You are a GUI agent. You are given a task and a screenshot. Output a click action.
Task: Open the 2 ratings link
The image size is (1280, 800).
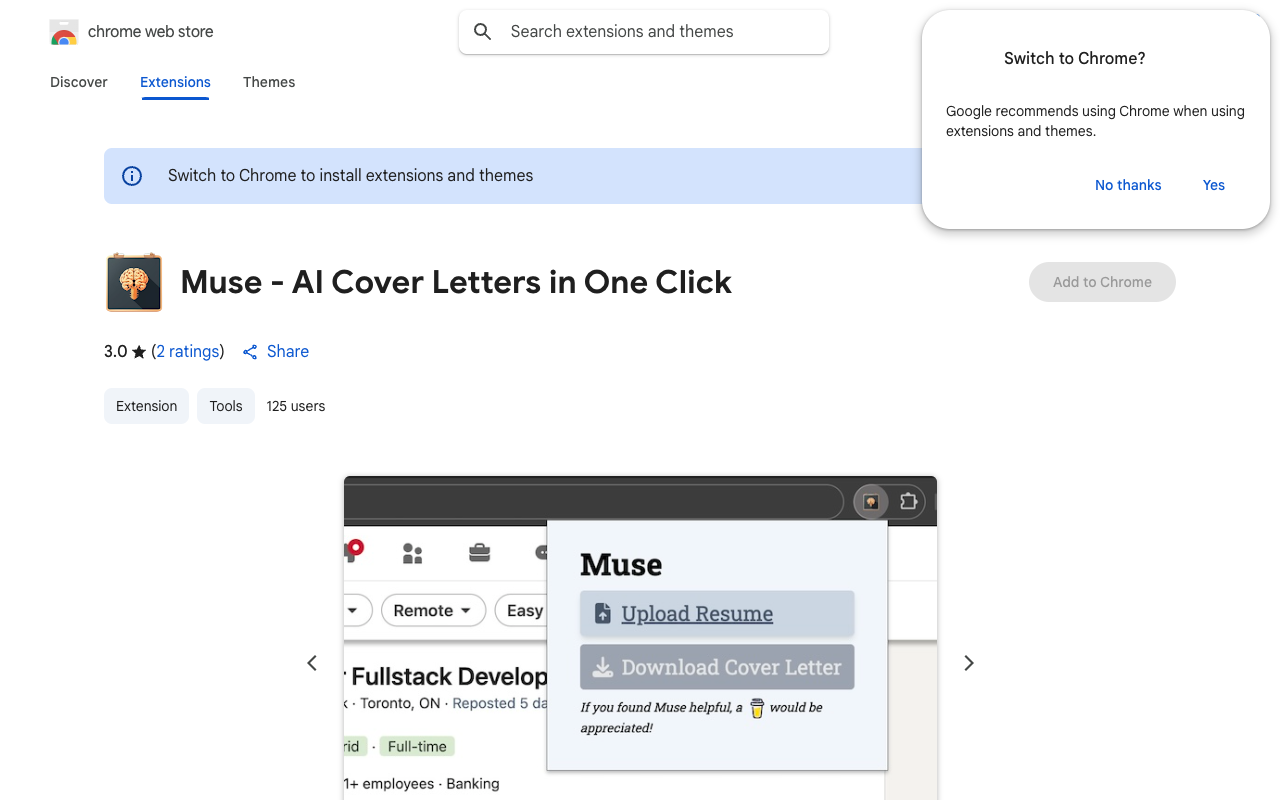click(x=188, y=352)
